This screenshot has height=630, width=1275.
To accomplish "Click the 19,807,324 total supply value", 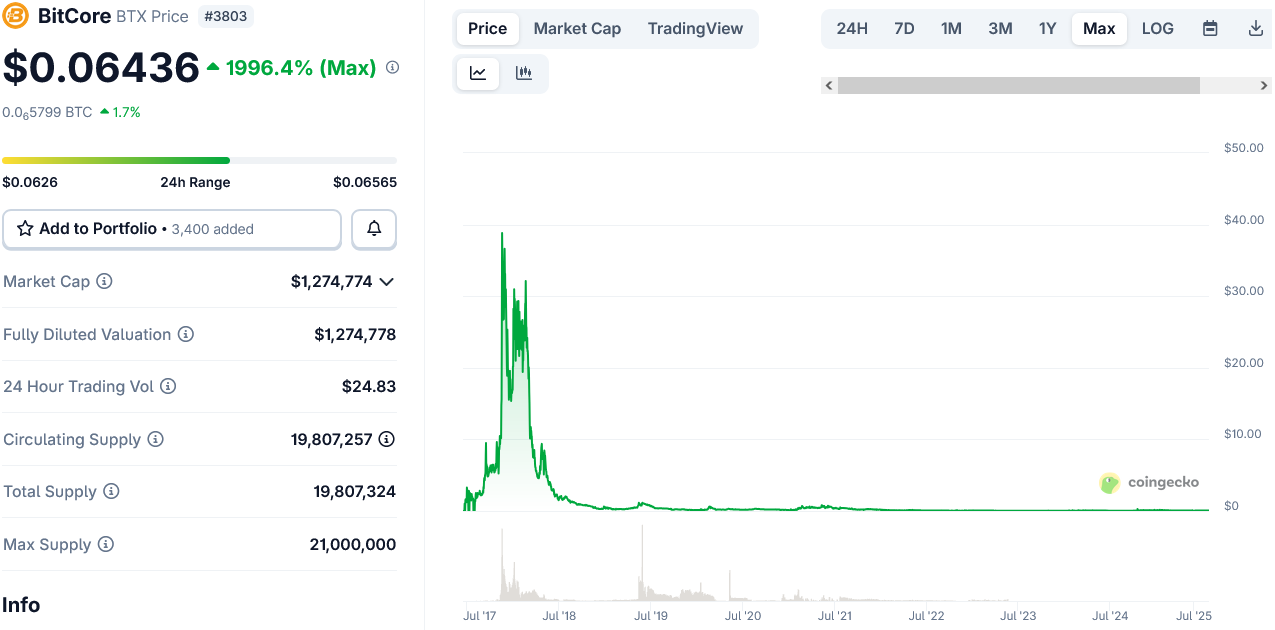I will pyautogui.click(x=355, y=492).
